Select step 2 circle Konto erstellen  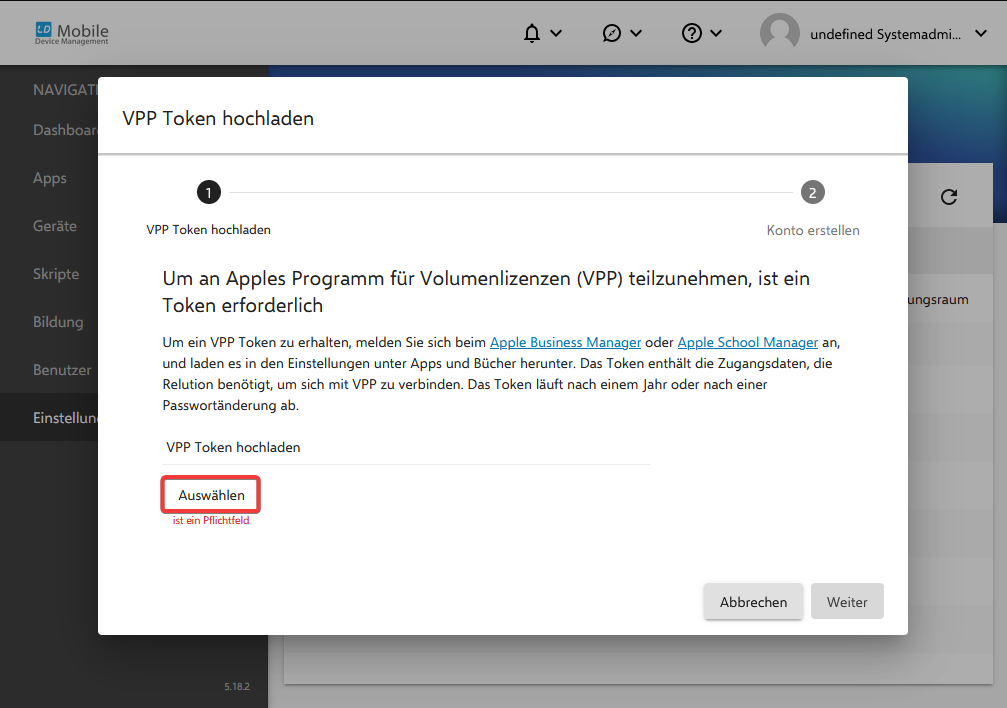[812, 192]
